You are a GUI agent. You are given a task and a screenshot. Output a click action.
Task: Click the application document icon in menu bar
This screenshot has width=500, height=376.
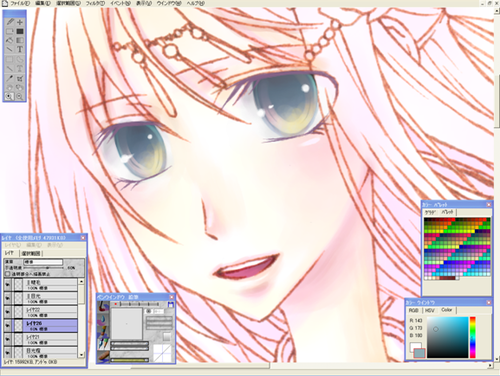[5, 3]
